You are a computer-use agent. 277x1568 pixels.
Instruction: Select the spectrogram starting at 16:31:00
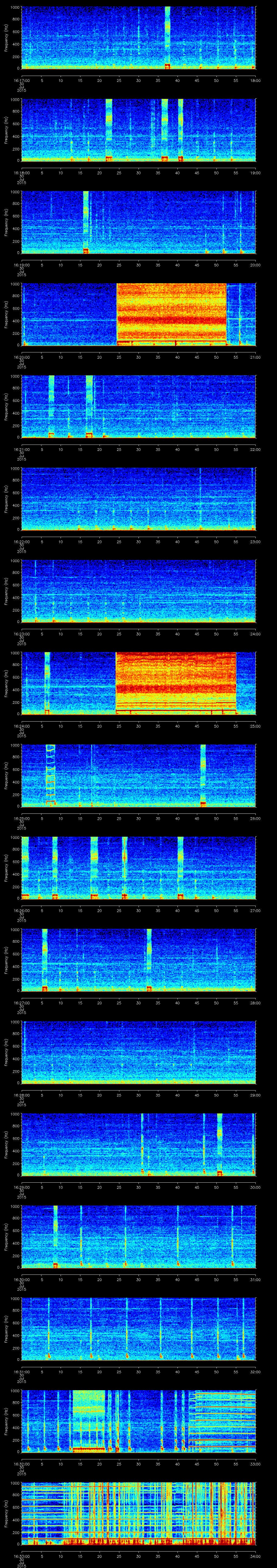[x=138, y=1329]
